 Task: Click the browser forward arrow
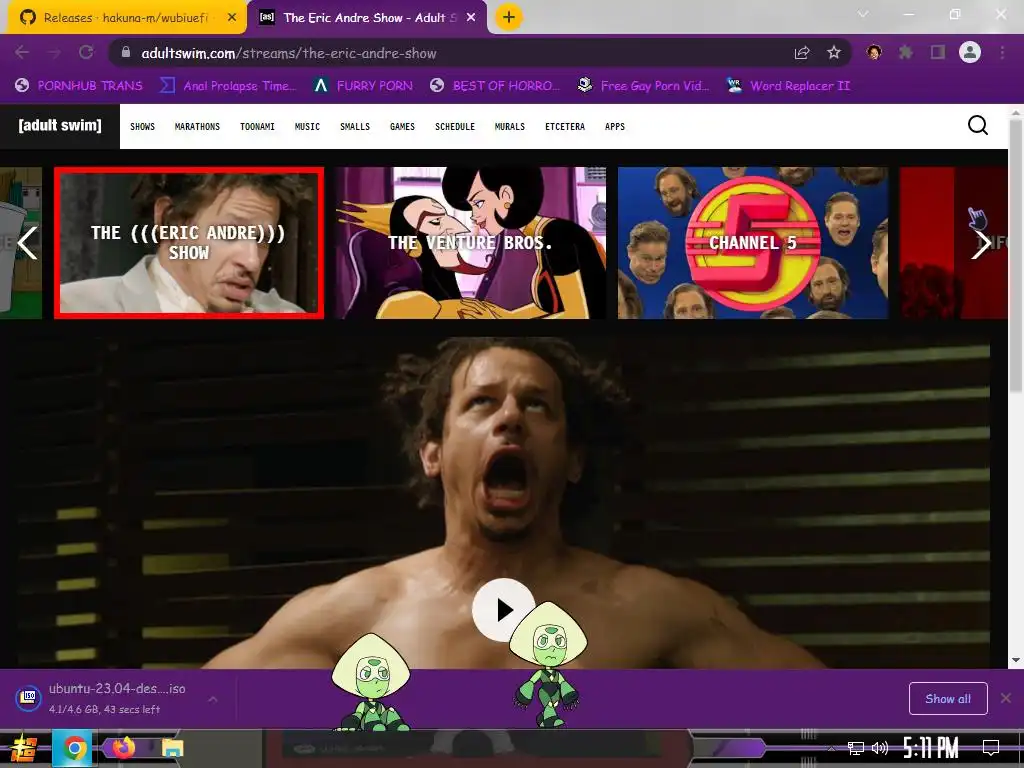coord(54,53)
